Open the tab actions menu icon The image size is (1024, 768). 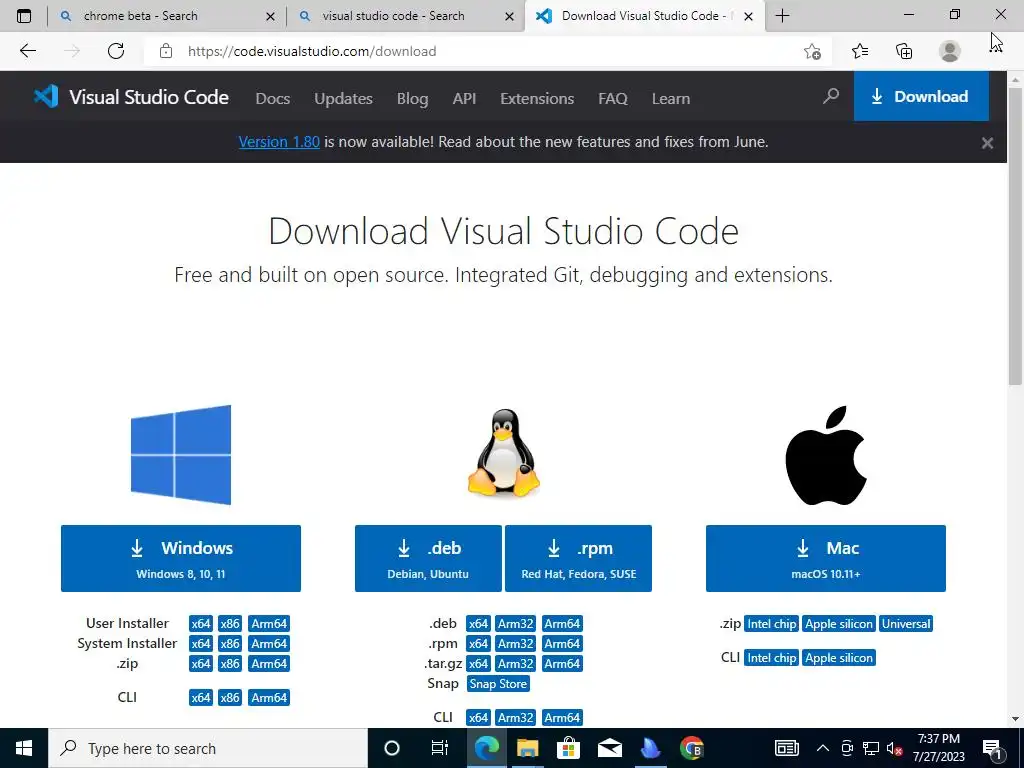pos(24,16)
